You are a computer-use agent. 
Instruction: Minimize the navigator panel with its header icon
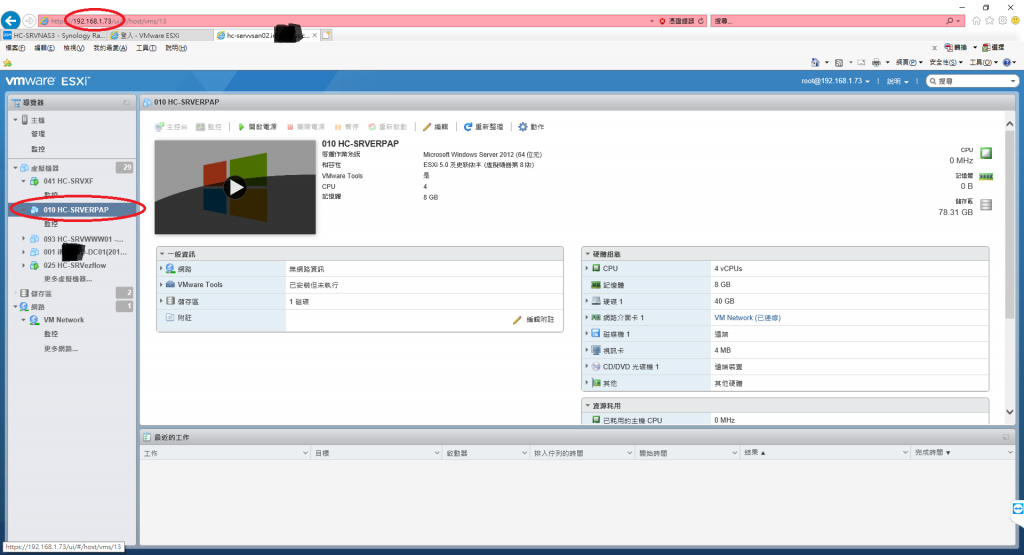(x=127, y=103)
